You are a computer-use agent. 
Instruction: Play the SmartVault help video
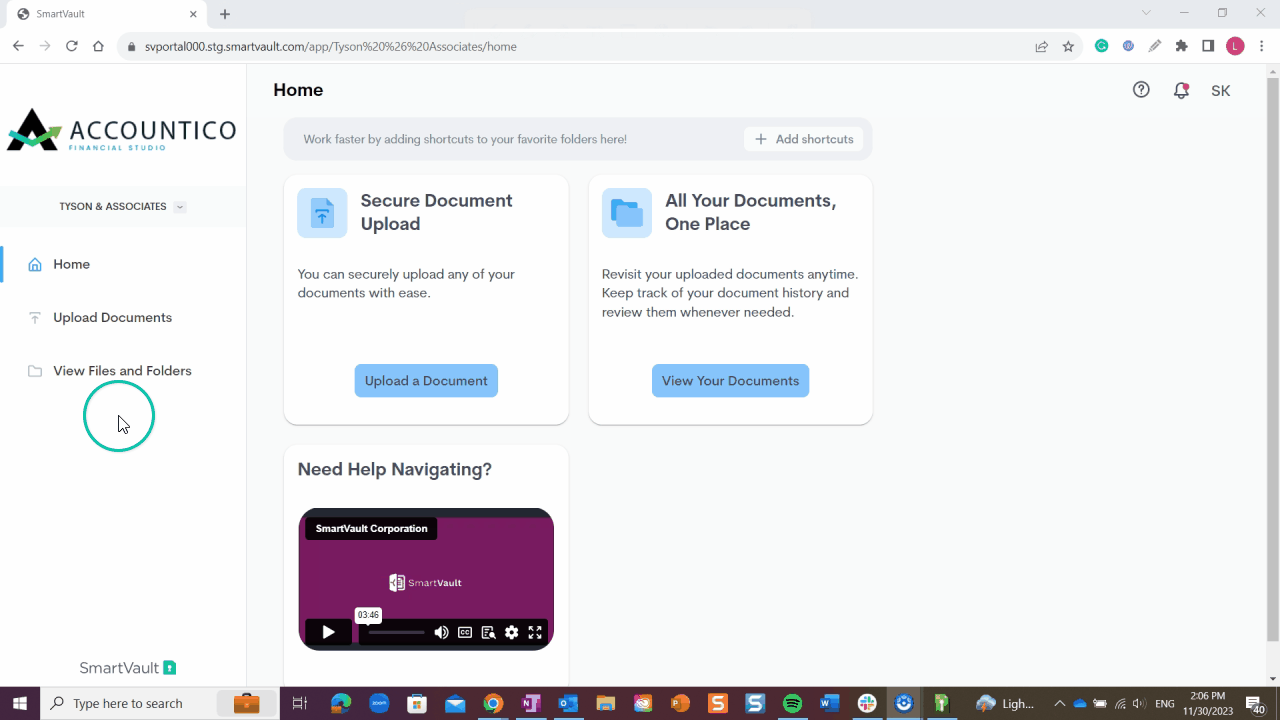(x=328, y=632)
